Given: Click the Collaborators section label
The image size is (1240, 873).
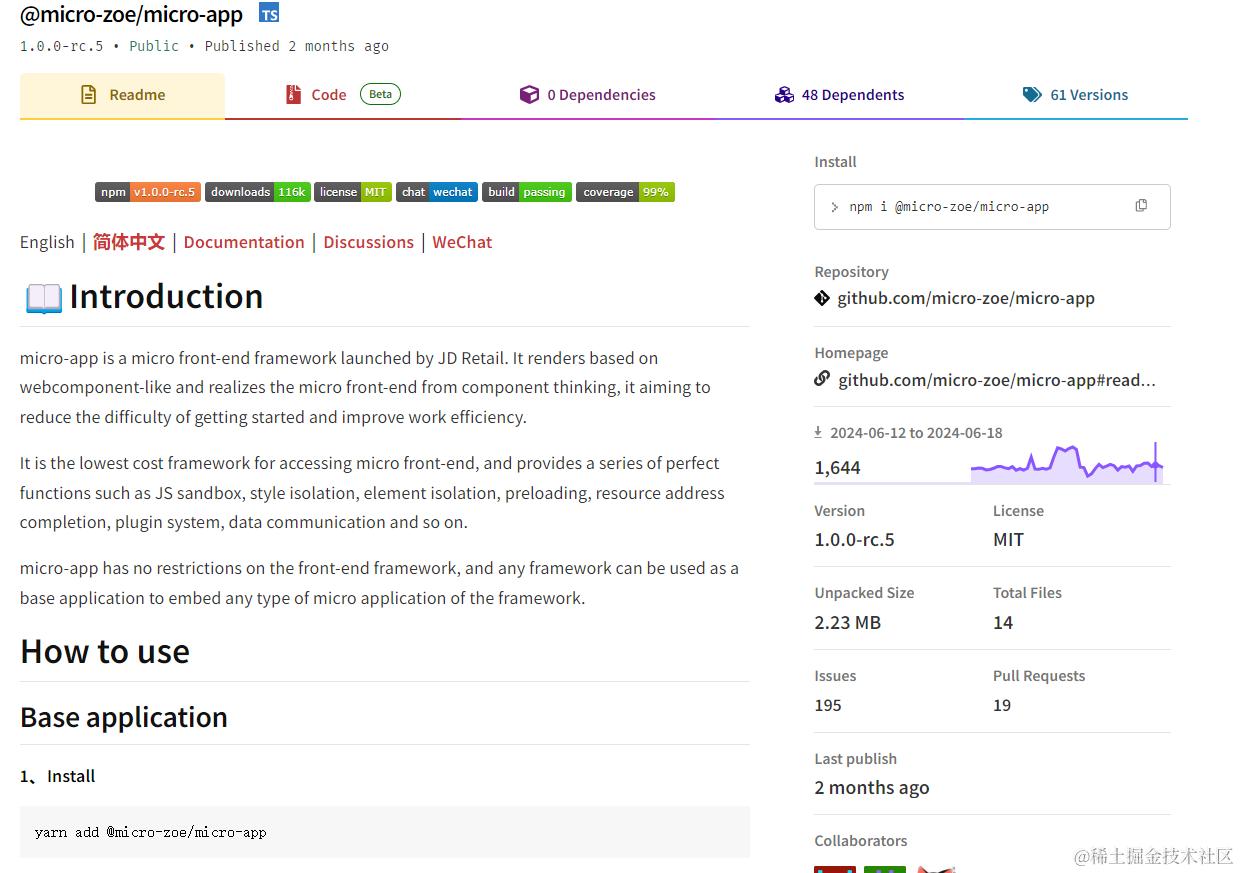Looking at the screenshot, I should [x=861, y=841].
